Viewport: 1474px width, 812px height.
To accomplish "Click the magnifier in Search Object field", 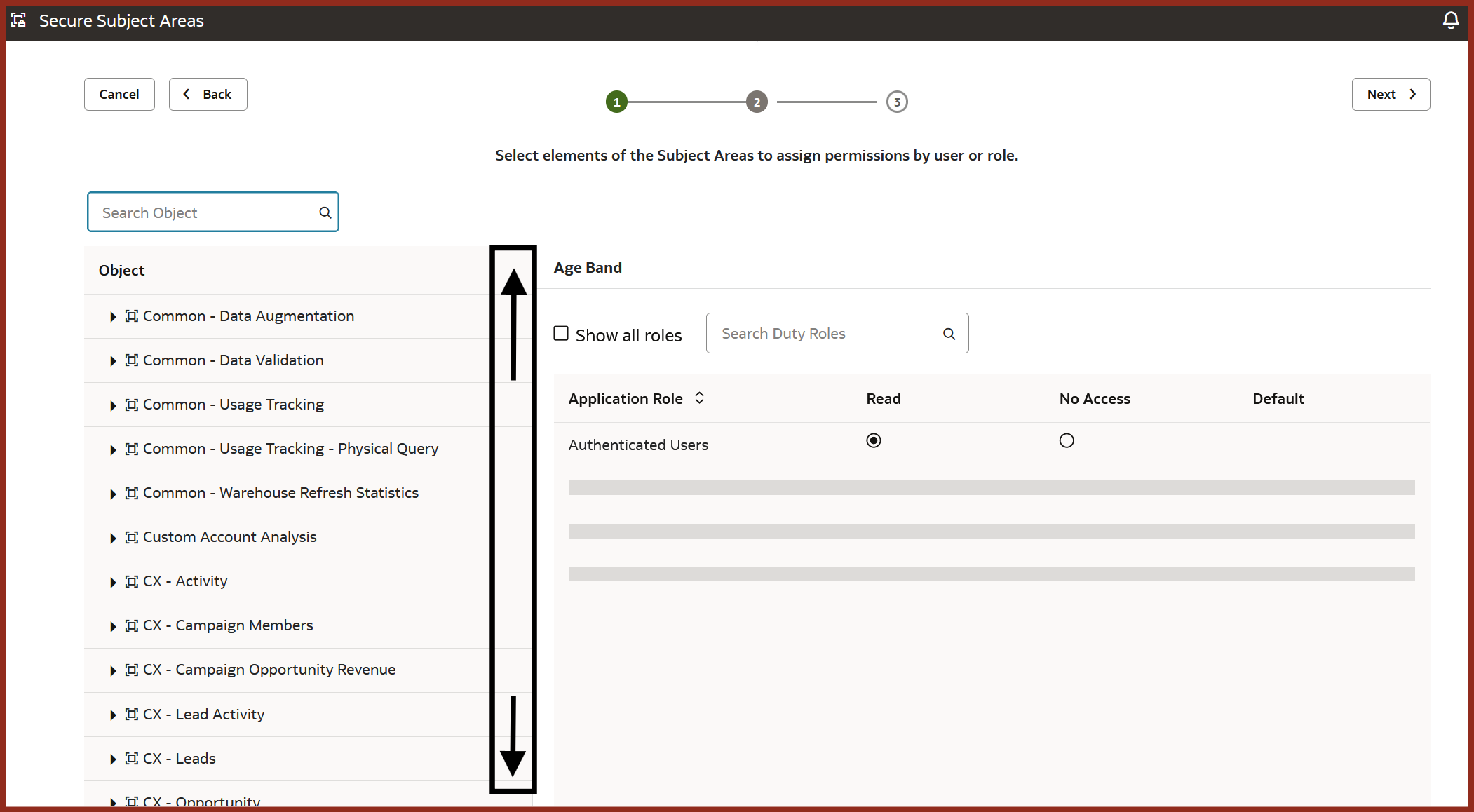I will point(325,212).
